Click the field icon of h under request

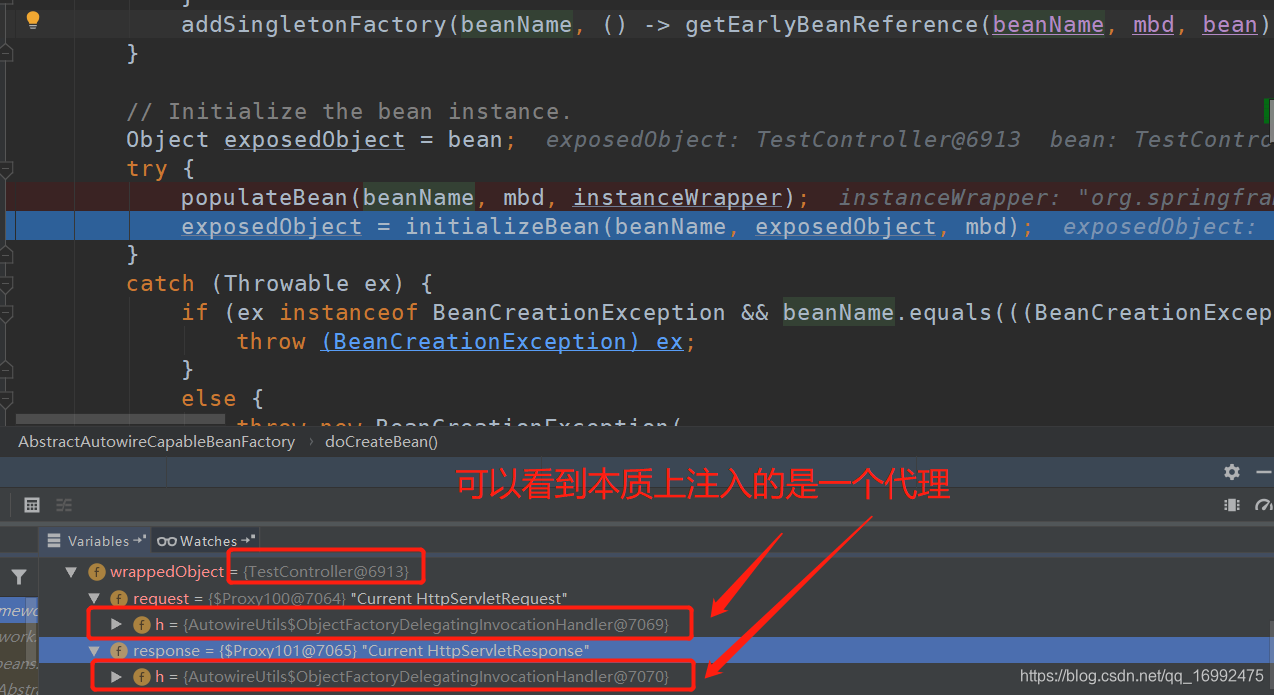coord(142,624)
